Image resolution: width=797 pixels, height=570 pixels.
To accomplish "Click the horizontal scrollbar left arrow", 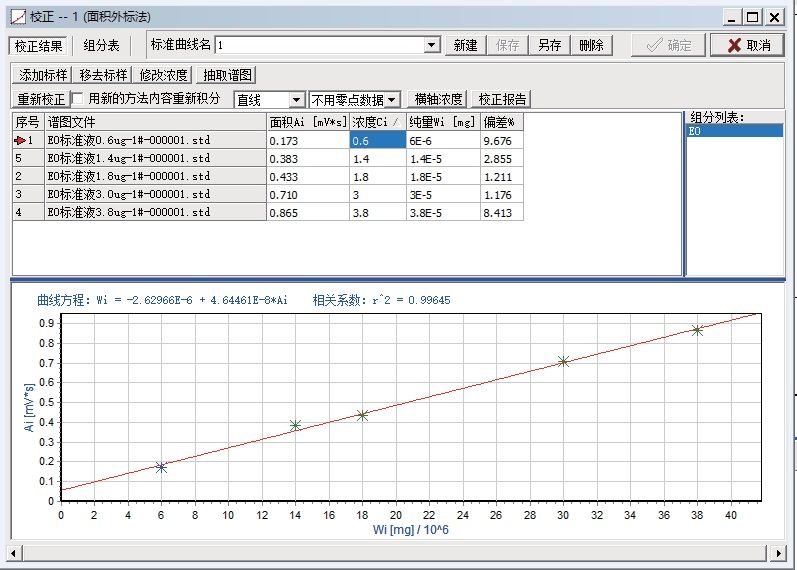I will click(x=13, y=553).
